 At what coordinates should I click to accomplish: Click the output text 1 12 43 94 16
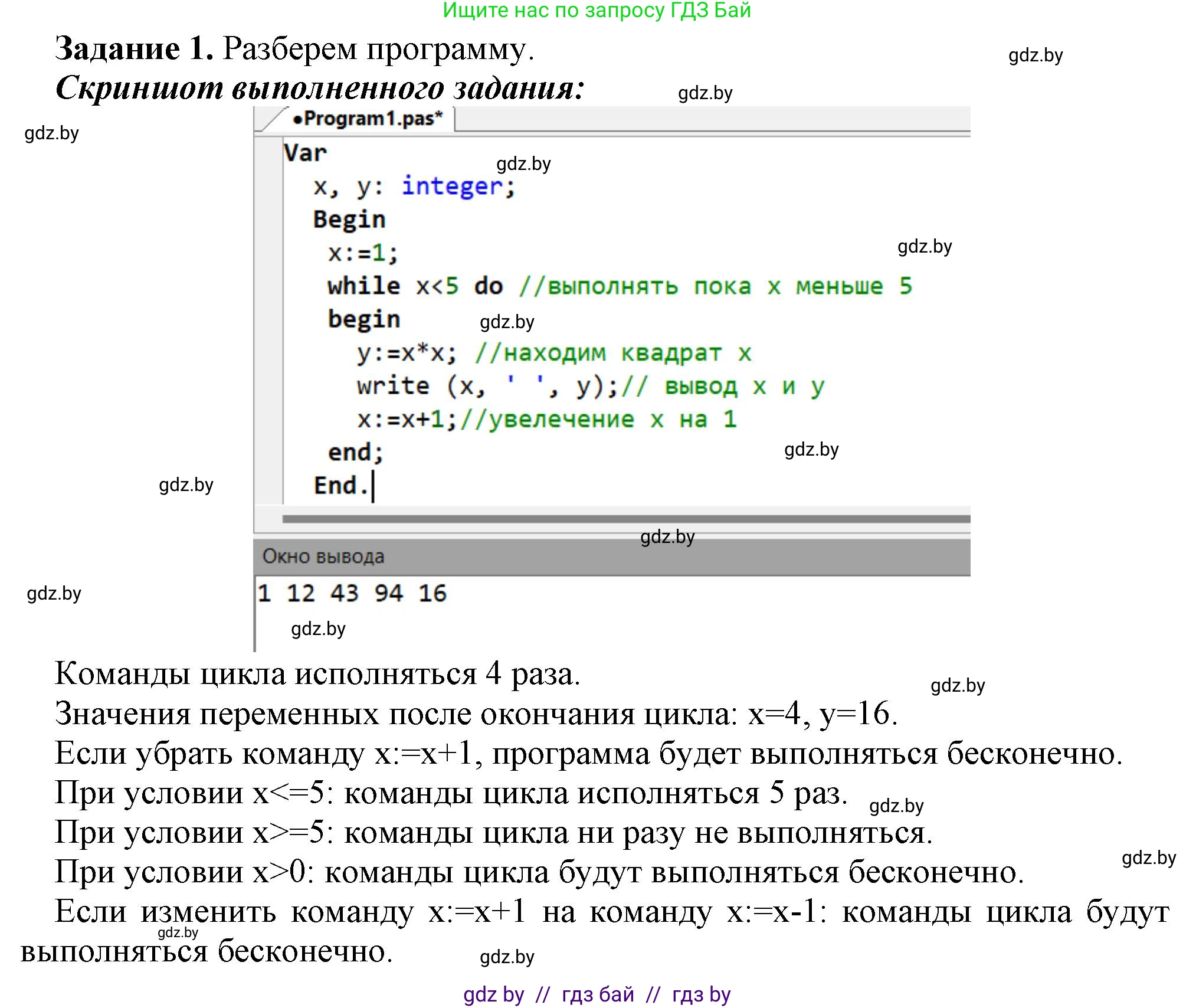coord(352,593)
